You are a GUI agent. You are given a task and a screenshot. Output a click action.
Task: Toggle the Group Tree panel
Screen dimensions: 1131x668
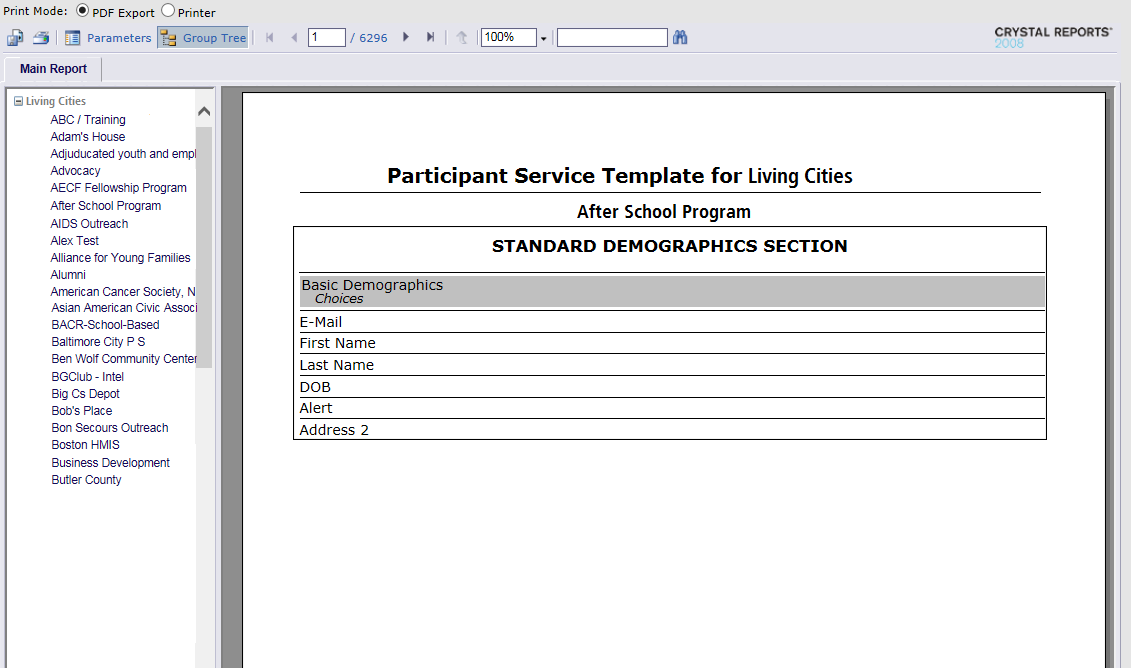[x=203, y=38]
